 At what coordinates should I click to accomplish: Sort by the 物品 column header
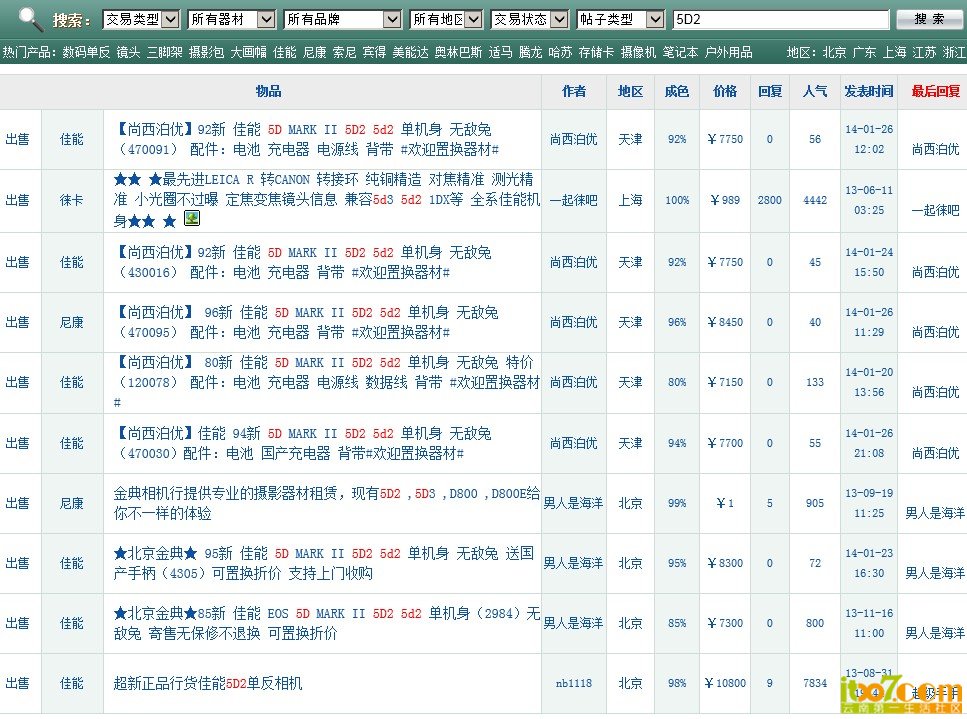pyautogui.click(x=269, y=91)
